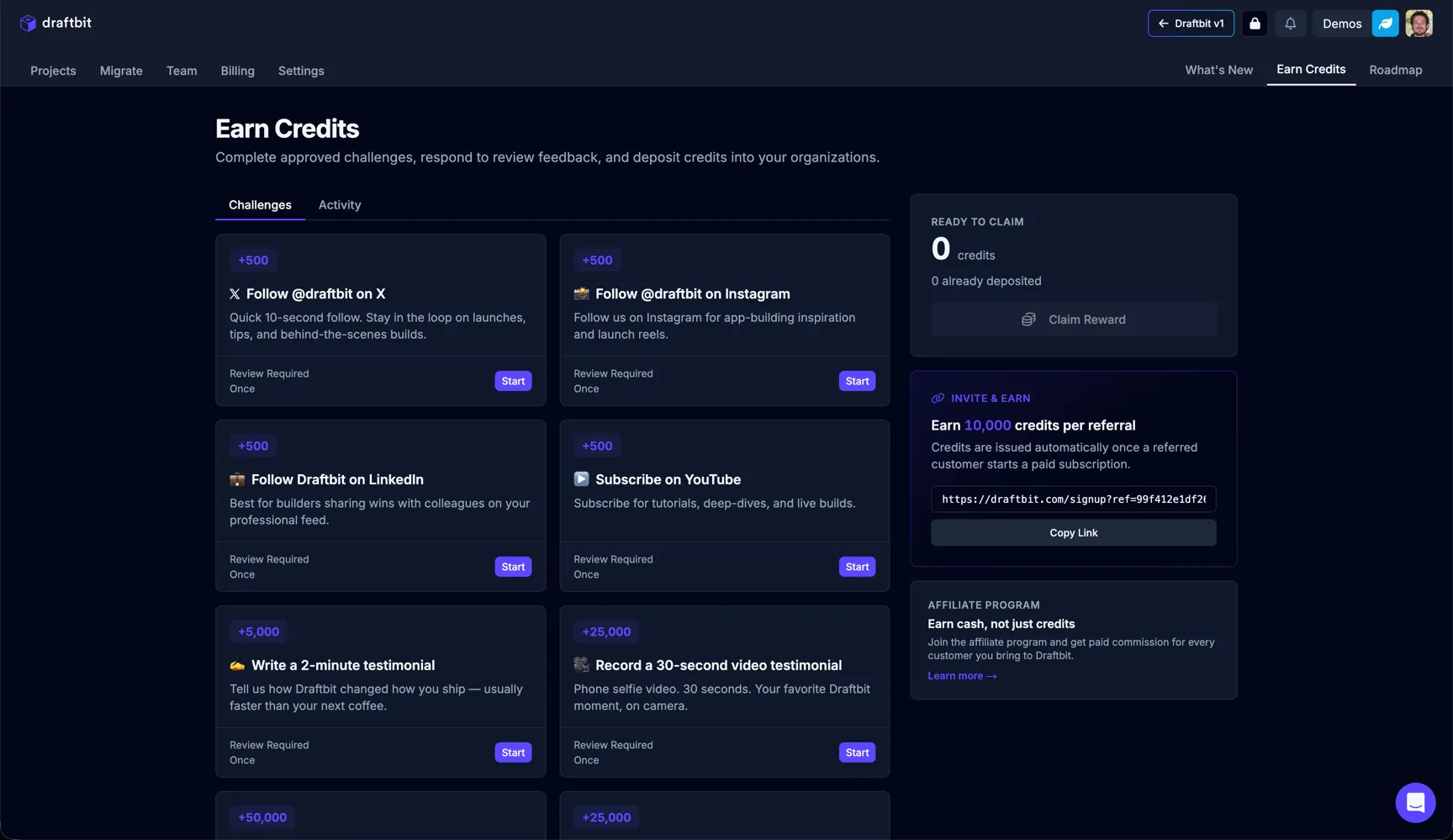The image size is (1453, 840).
Task: Copy the referral link
Action: pyautogui.click(x=1073, y=533)
